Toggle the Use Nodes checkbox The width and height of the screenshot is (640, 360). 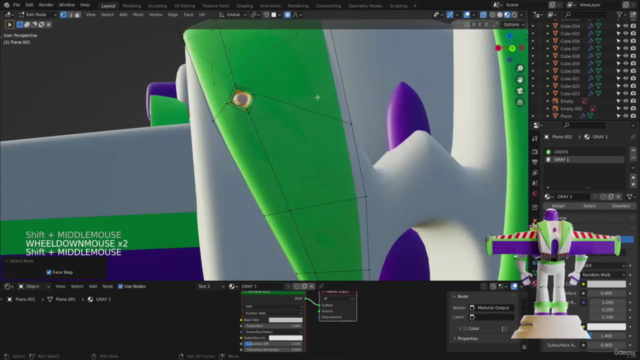(120, 287)
